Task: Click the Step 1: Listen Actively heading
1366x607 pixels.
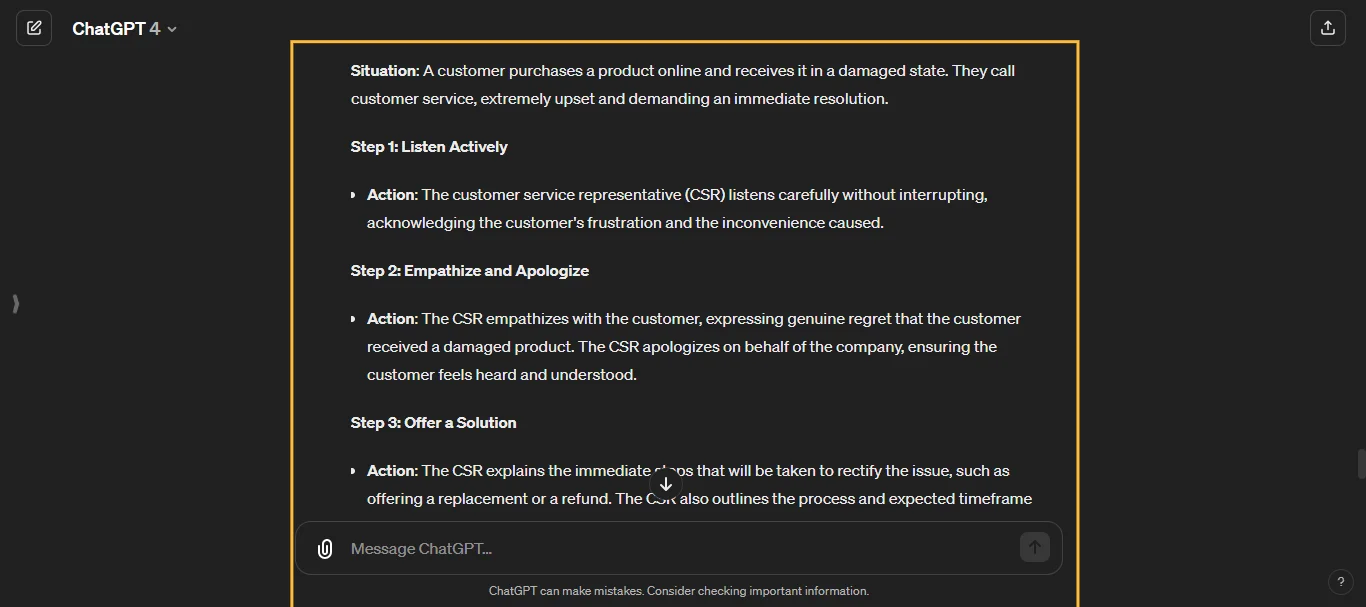Action: coord(429,147)
